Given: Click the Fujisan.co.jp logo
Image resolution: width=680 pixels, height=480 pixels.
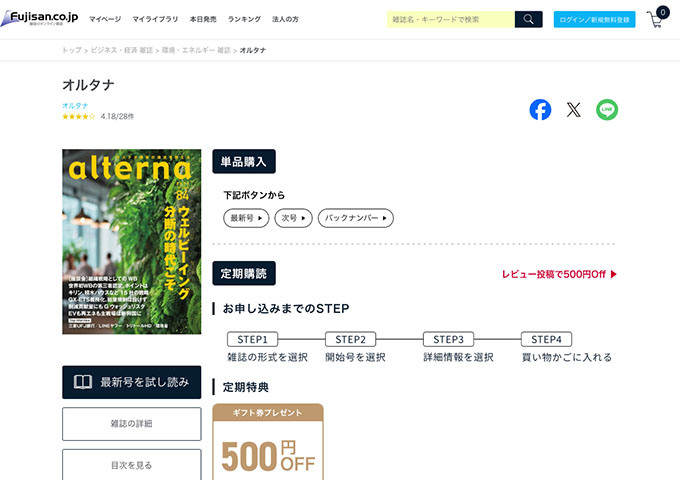Looking at the screenshot, I should point(39,18).
